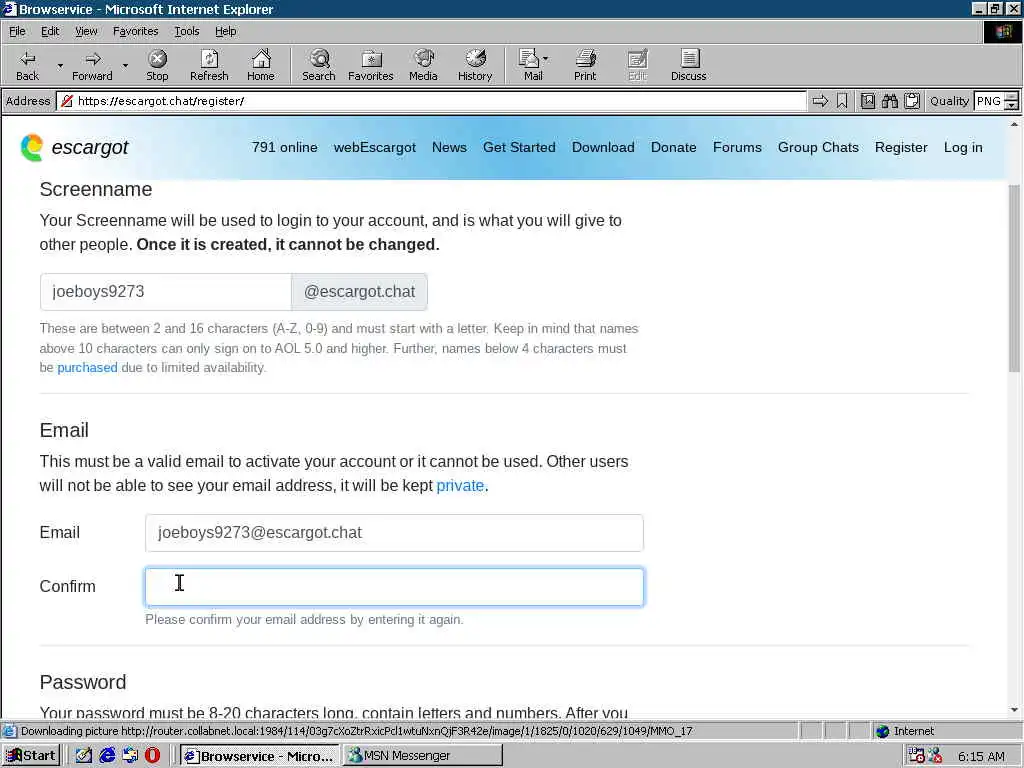The height and width of the screenshot is (768, 1024).
Task: Open the Forward history dropdown arrow
Action: 125,65
